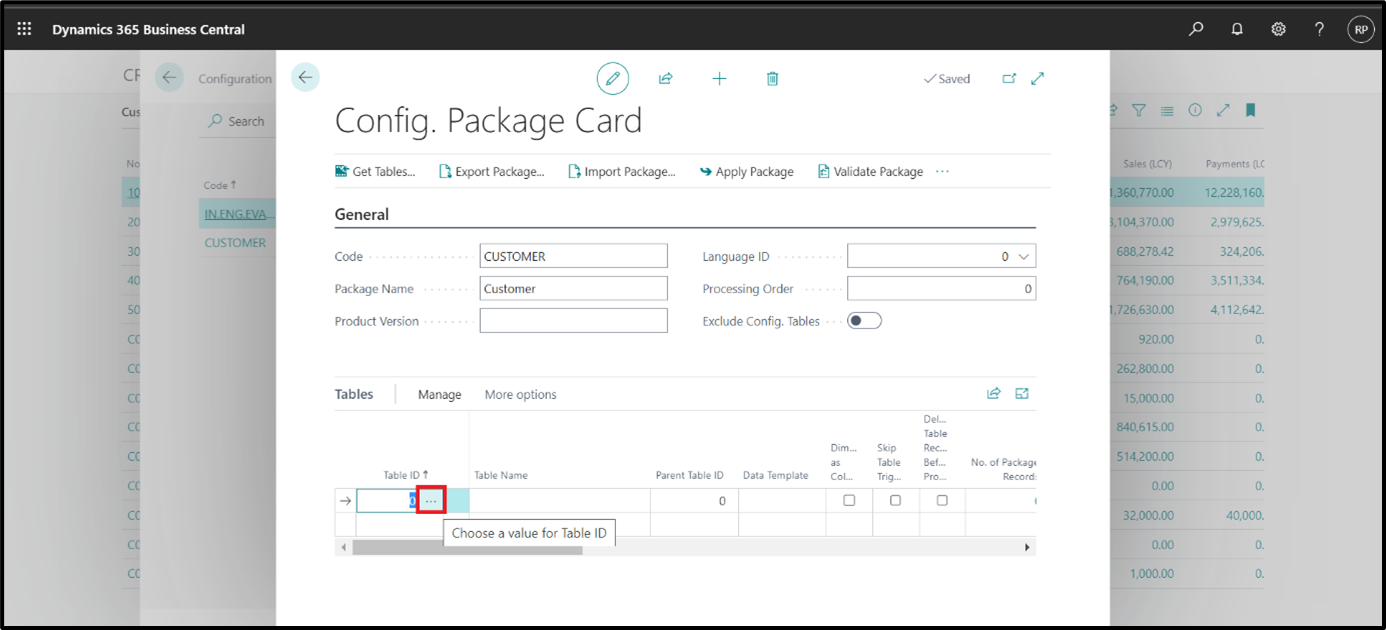Click the right arrow of the Tables scrollbar
Image resolution: width=1386 pixels, height=630 pixels.
[1027, 547]
